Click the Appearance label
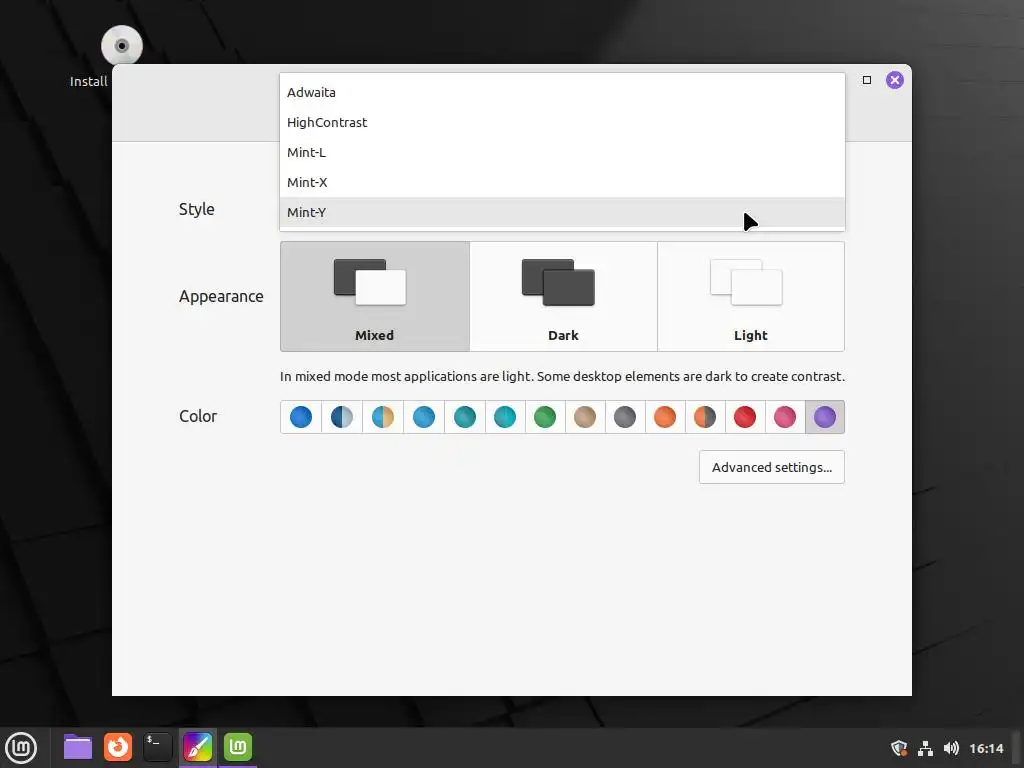 coord(221,296)
